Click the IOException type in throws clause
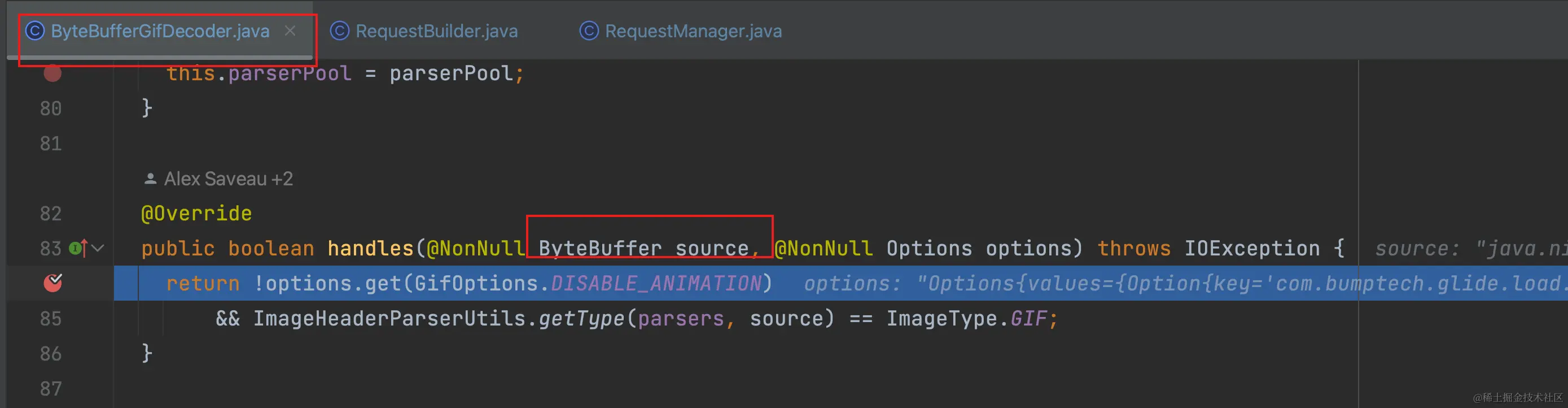The image size is (1568, 408). pos(1251,249)
